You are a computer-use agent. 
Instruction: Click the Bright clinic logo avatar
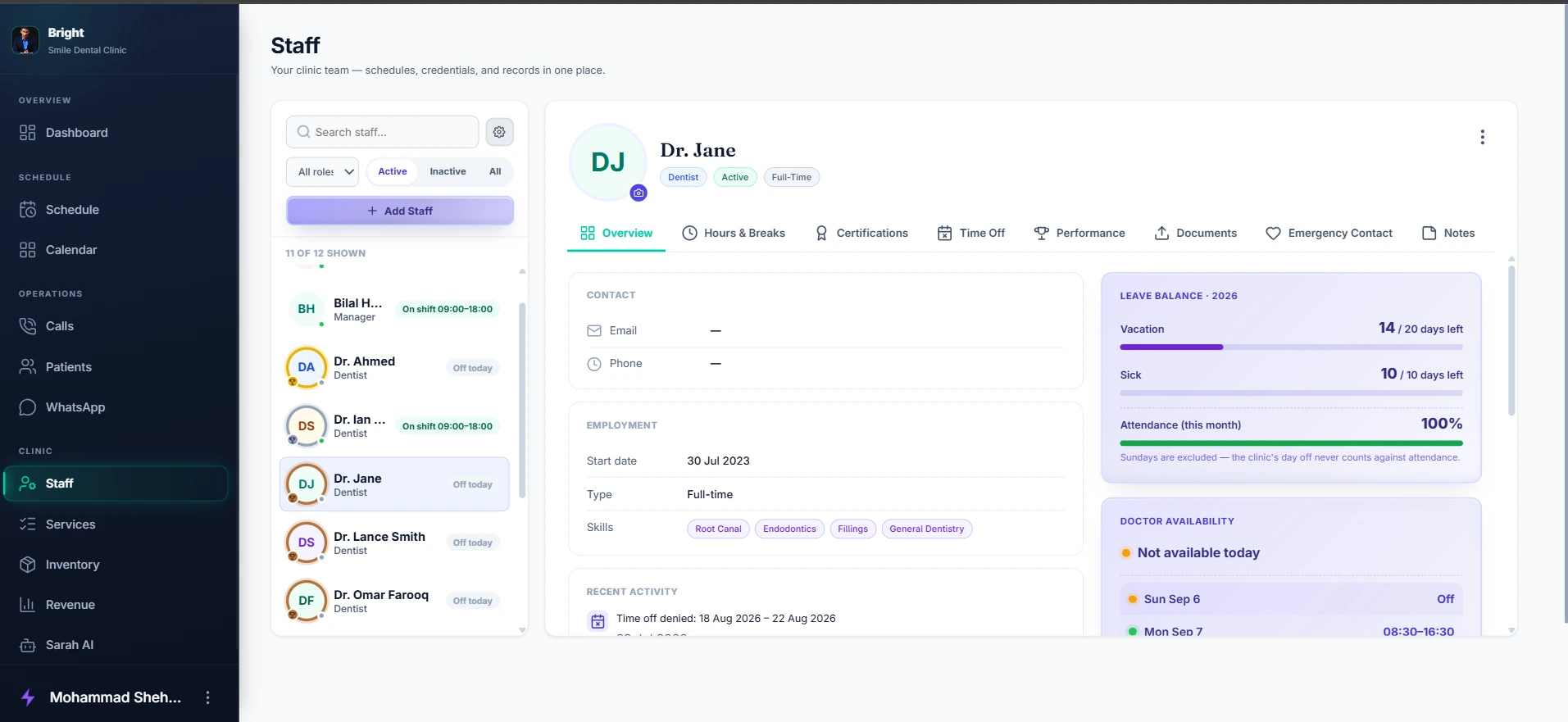pyautogui.click(x=25, y=40)
